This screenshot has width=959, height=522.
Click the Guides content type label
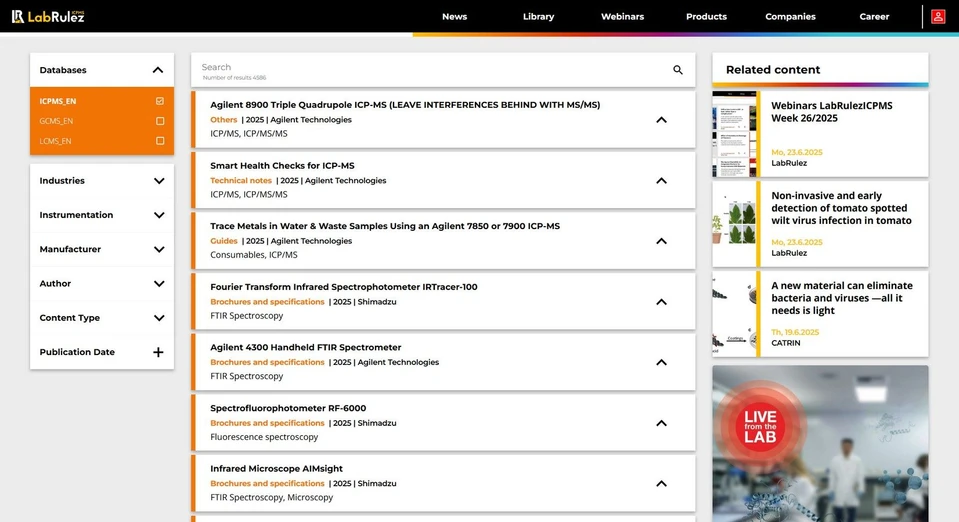(223, 241)
